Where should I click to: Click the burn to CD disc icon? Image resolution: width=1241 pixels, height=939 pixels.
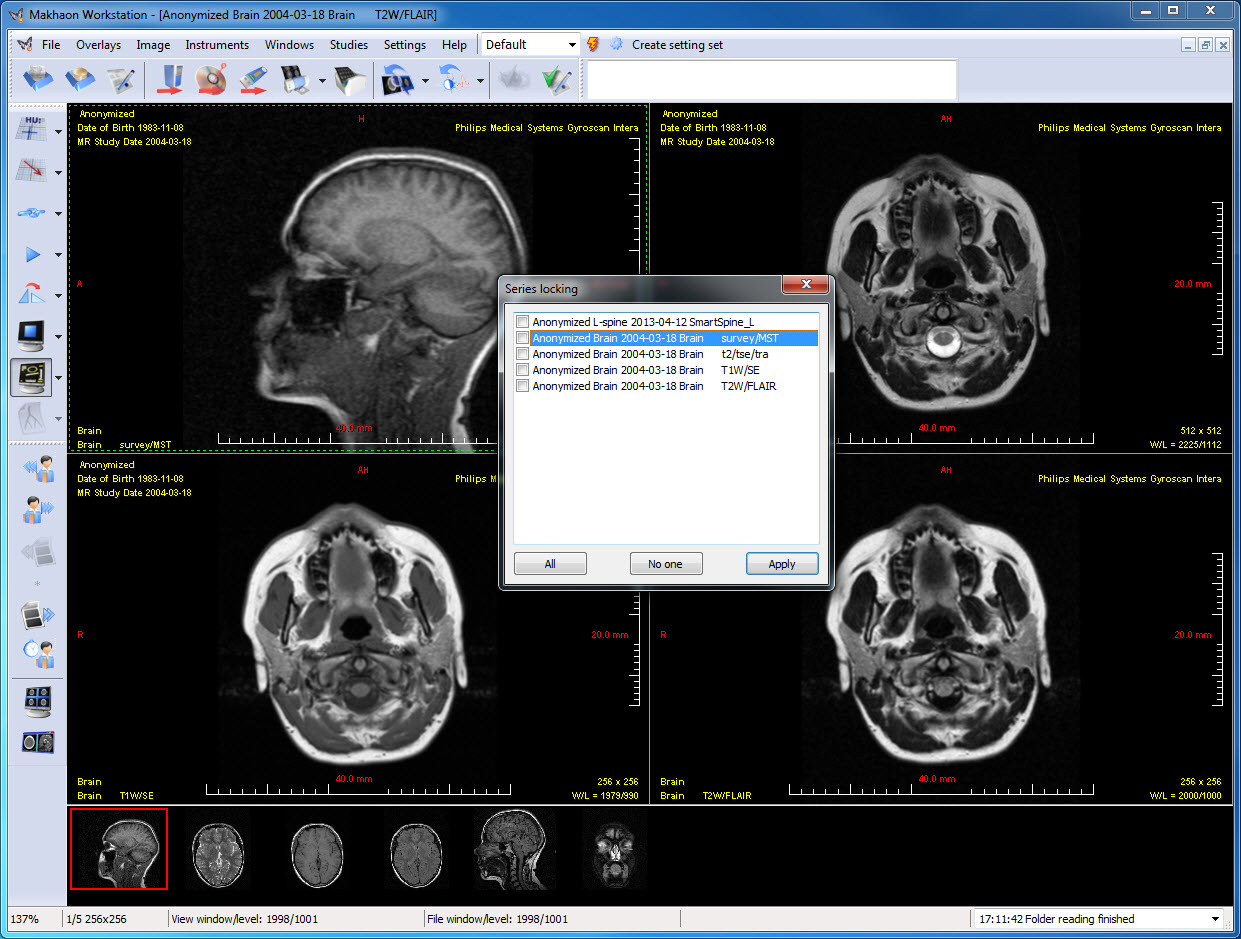click(211, 79)
